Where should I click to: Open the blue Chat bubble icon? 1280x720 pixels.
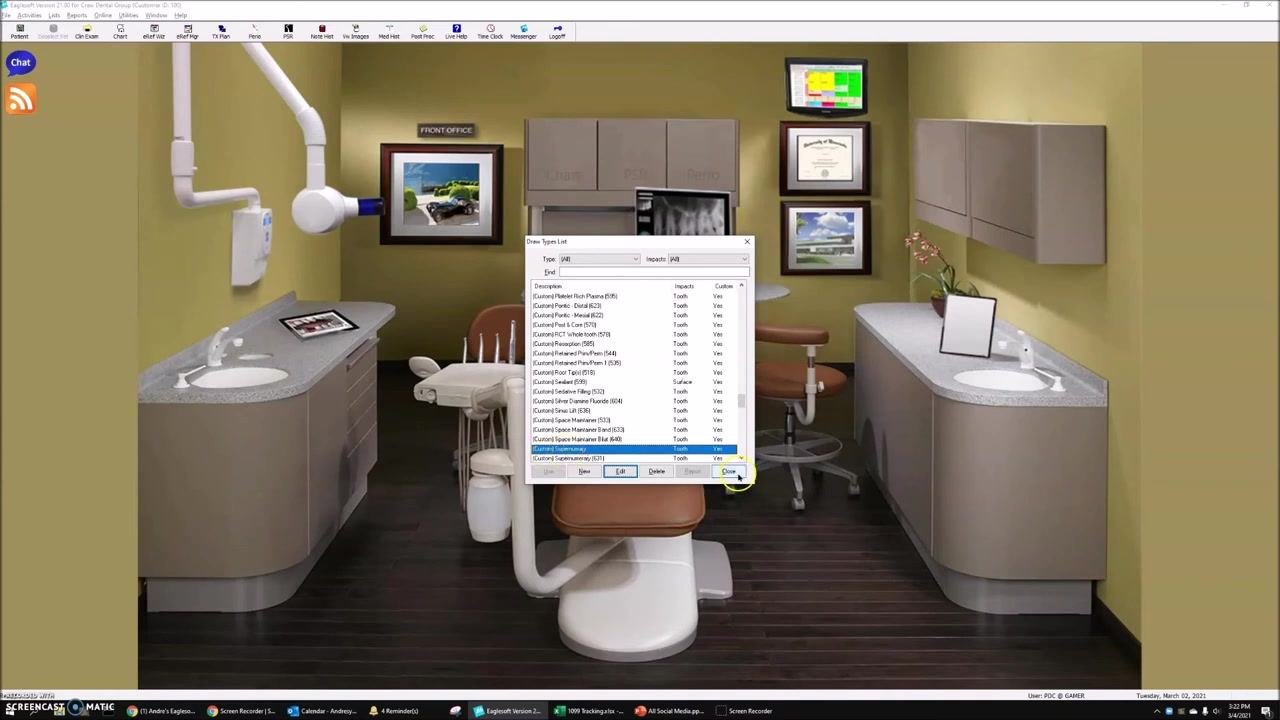(20, 63)
